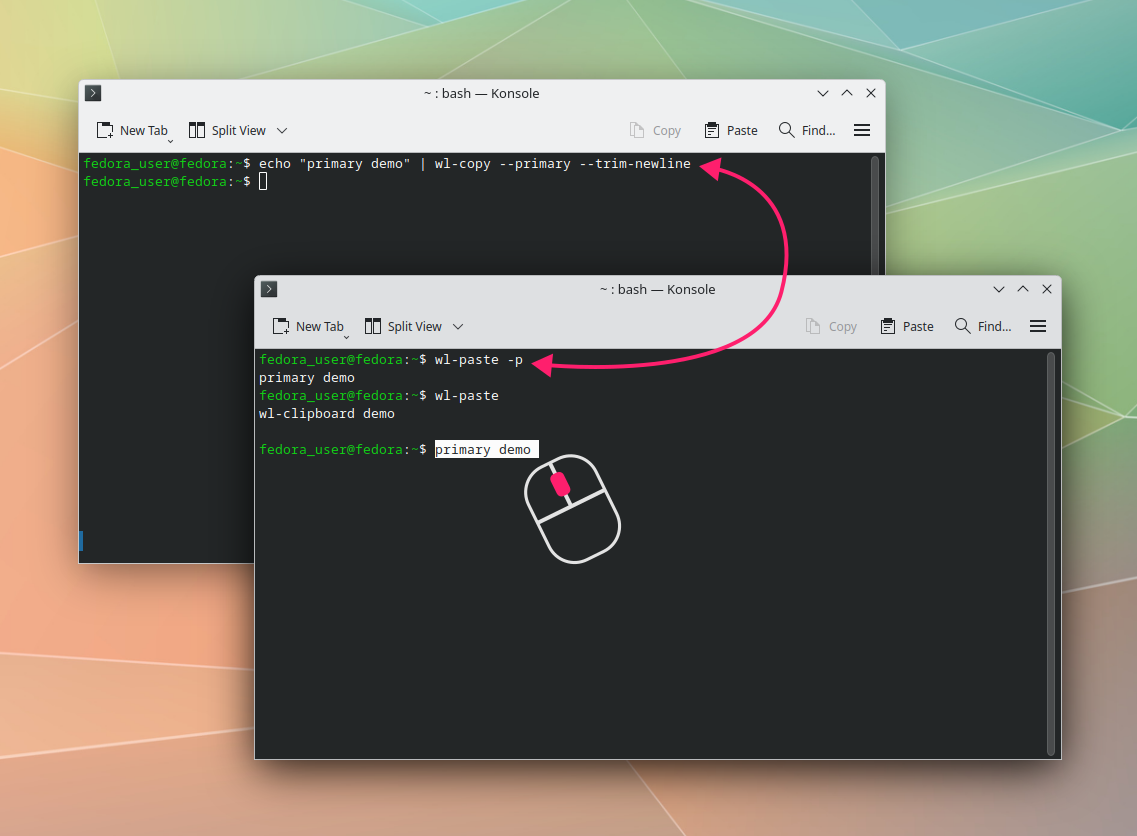Image resolution: width=1137 pixels, height=836 pixels.
Task: Click 'primary demo' output line below wl-paste -p
Action: [x=307, y=378]
